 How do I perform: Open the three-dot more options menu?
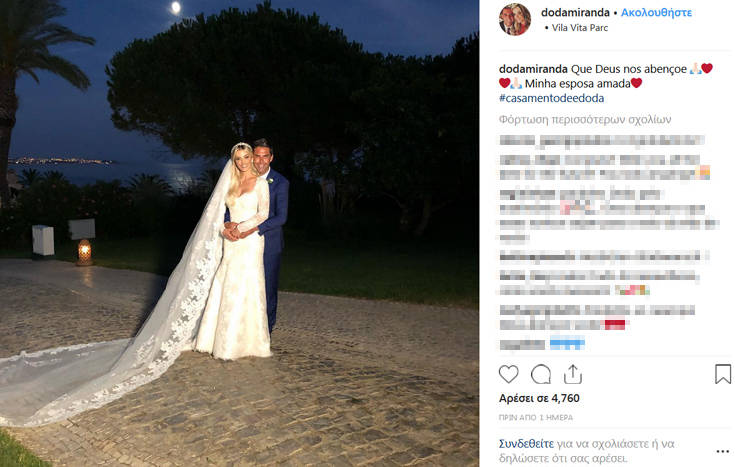click(723, 452)
